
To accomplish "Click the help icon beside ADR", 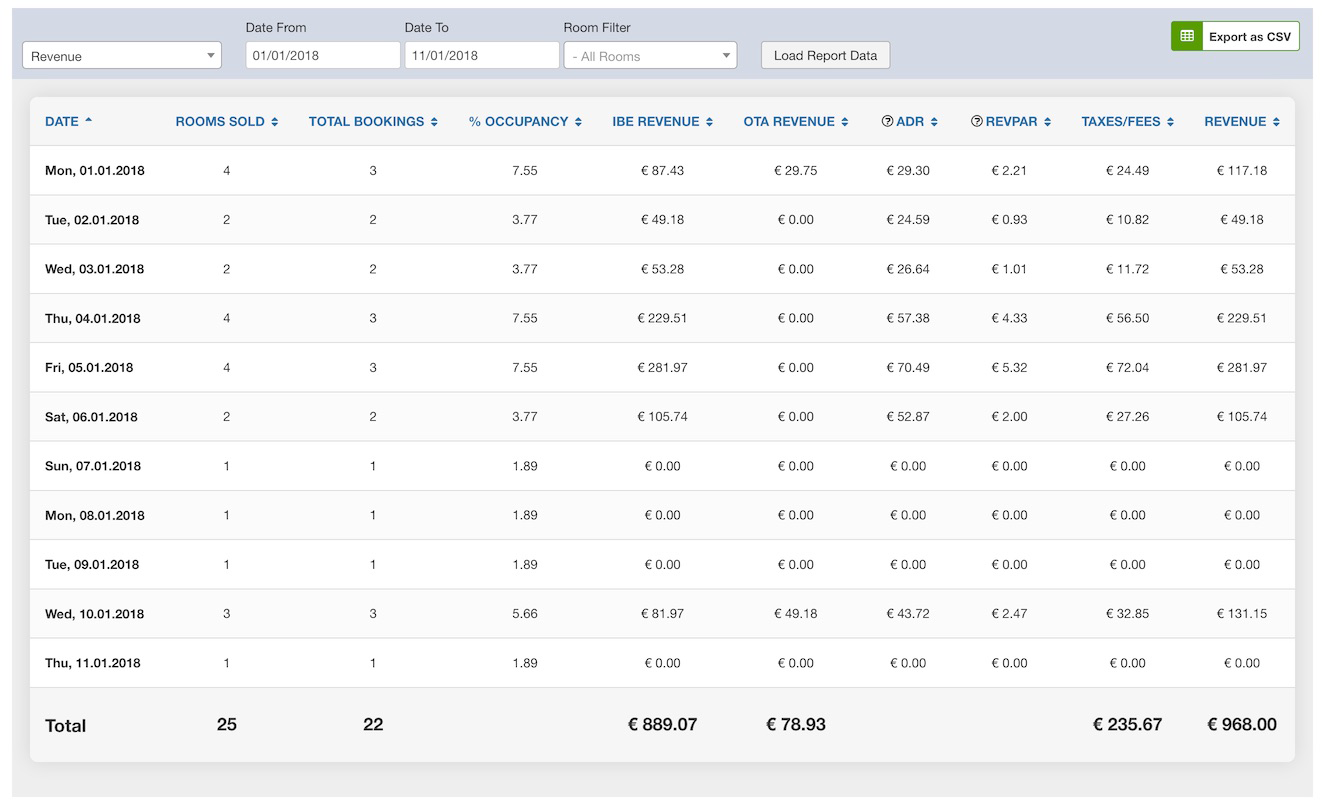I will point(887,122).
